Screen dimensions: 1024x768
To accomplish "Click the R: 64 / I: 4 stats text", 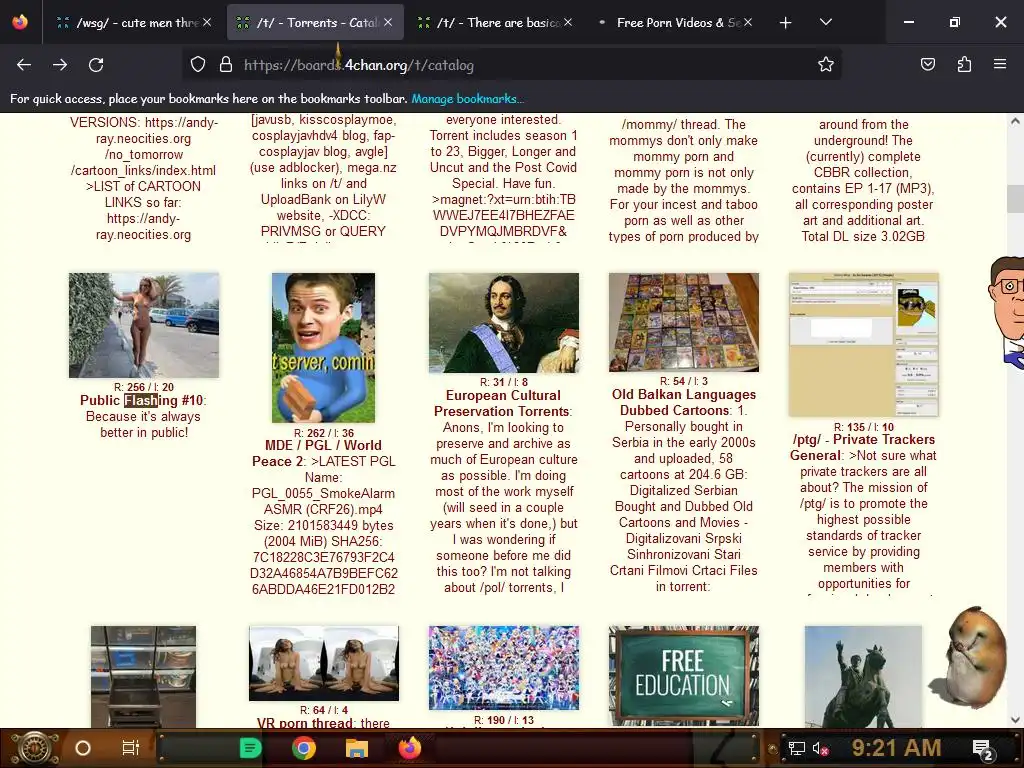I will (x=323, y=710).
